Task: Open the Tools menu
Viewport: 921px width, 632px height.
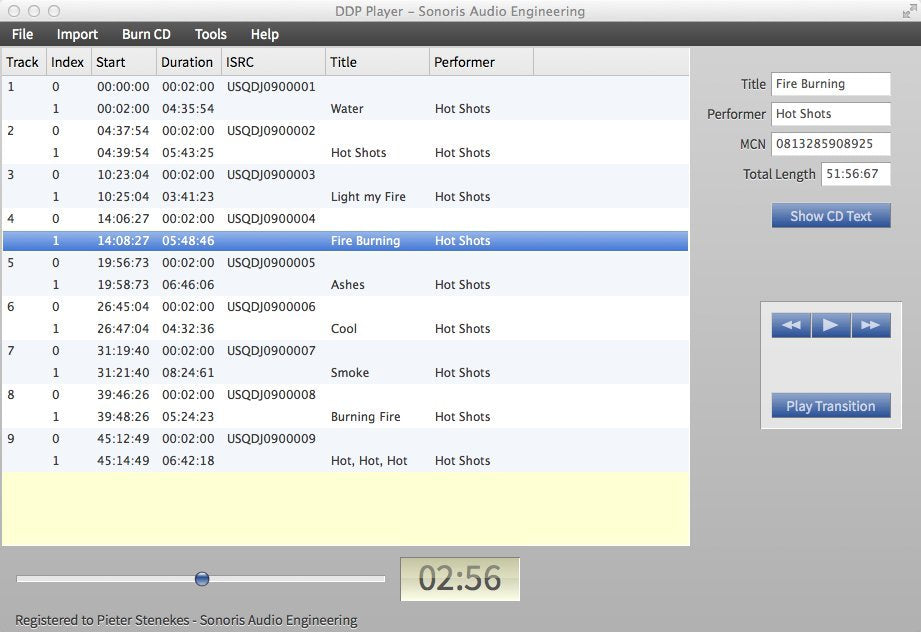Action: (210, 34)
